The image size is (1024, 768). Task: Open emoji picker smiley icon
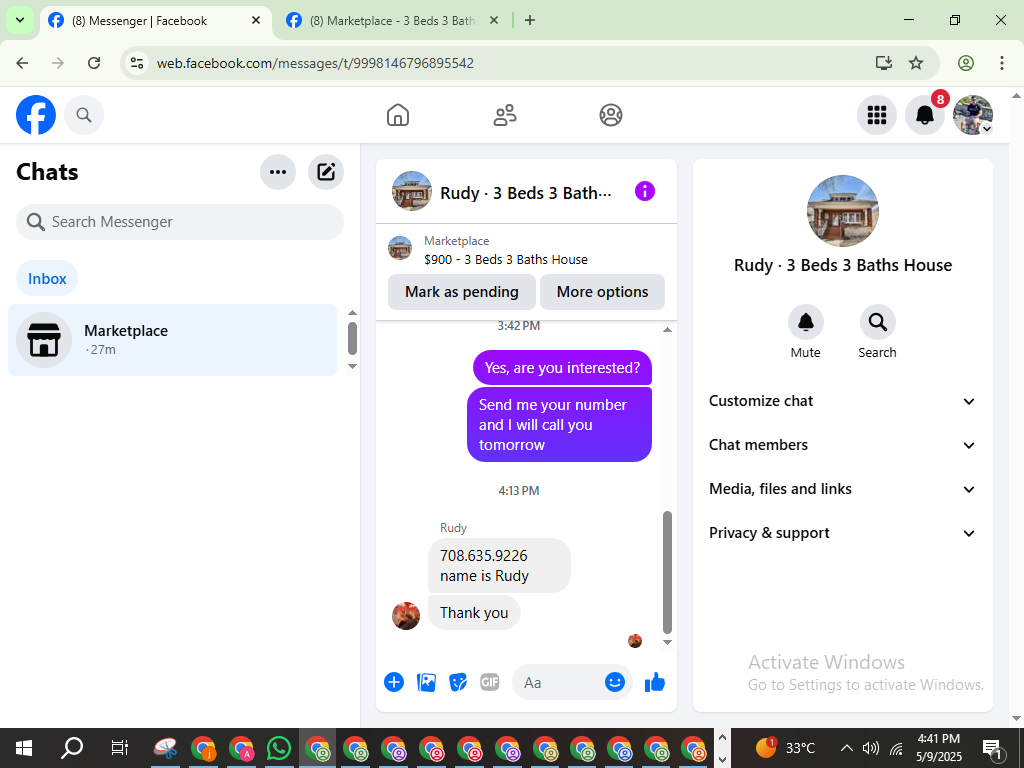click(615, 682)
